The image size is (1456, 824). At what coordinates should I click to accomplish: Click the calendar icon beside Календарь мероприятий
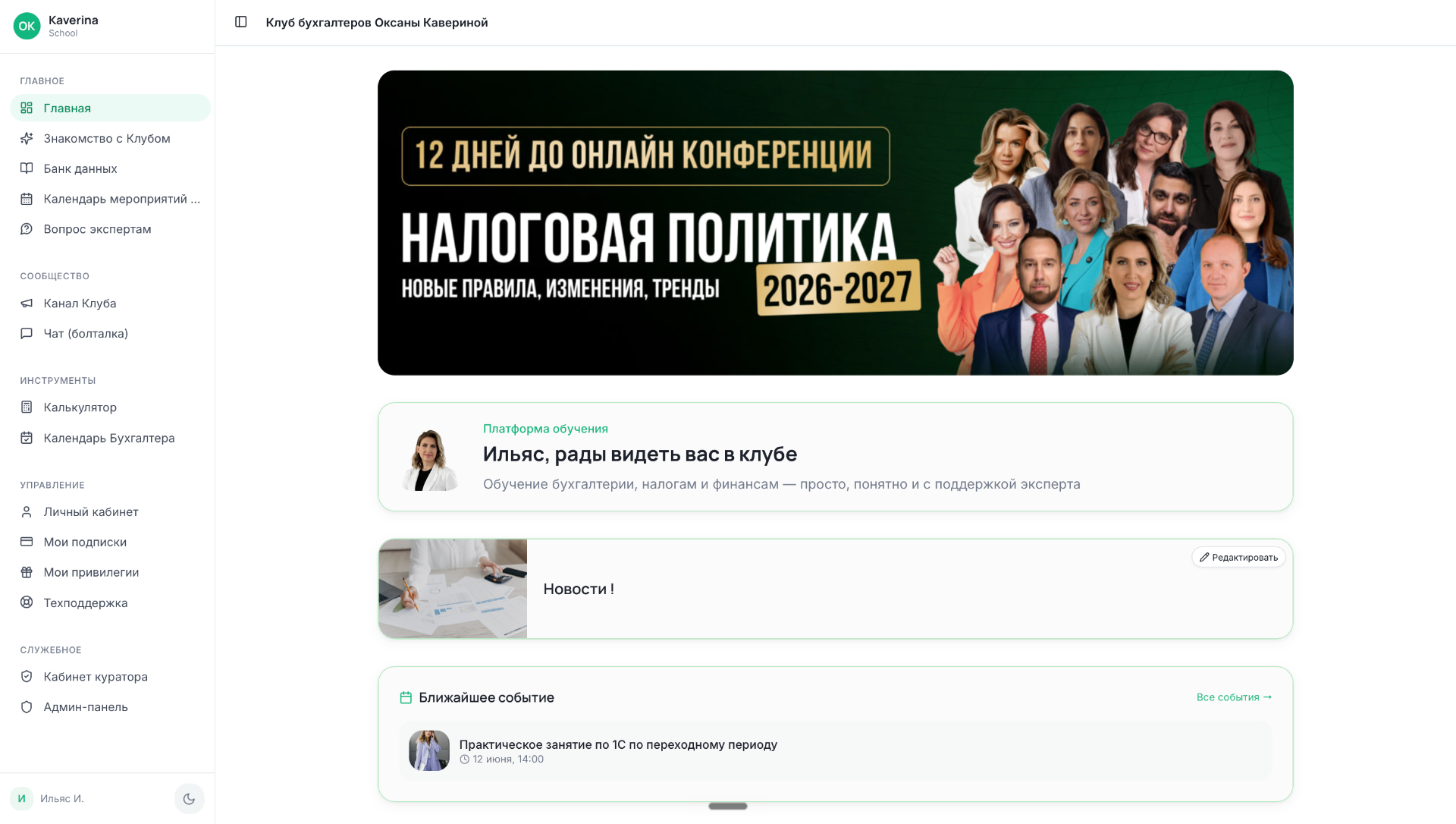(27, 199)
